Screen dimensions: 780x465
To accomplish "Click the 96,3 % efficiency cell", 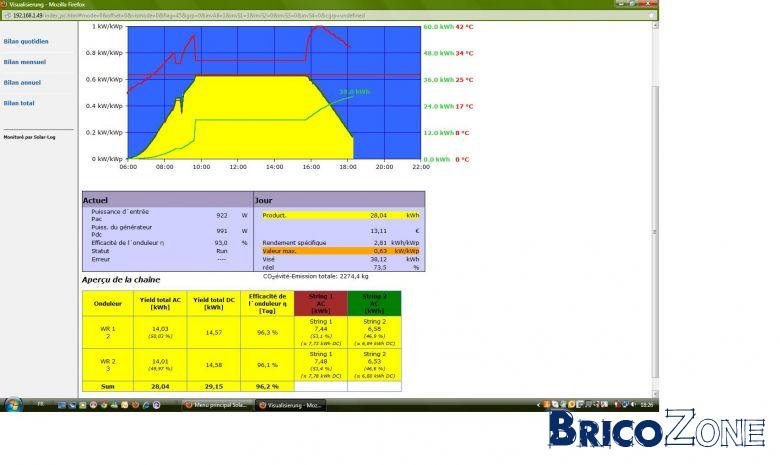I will pyautogui.click(x=267, y=332).
